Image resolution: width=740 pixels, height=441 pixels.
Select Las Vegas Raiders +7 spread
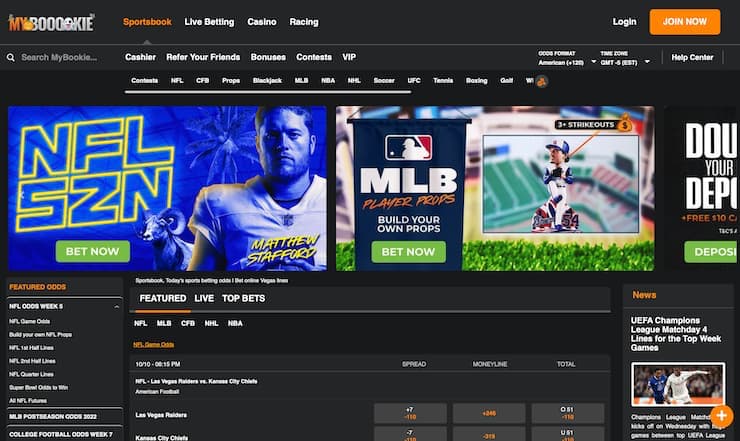[410, 413]
